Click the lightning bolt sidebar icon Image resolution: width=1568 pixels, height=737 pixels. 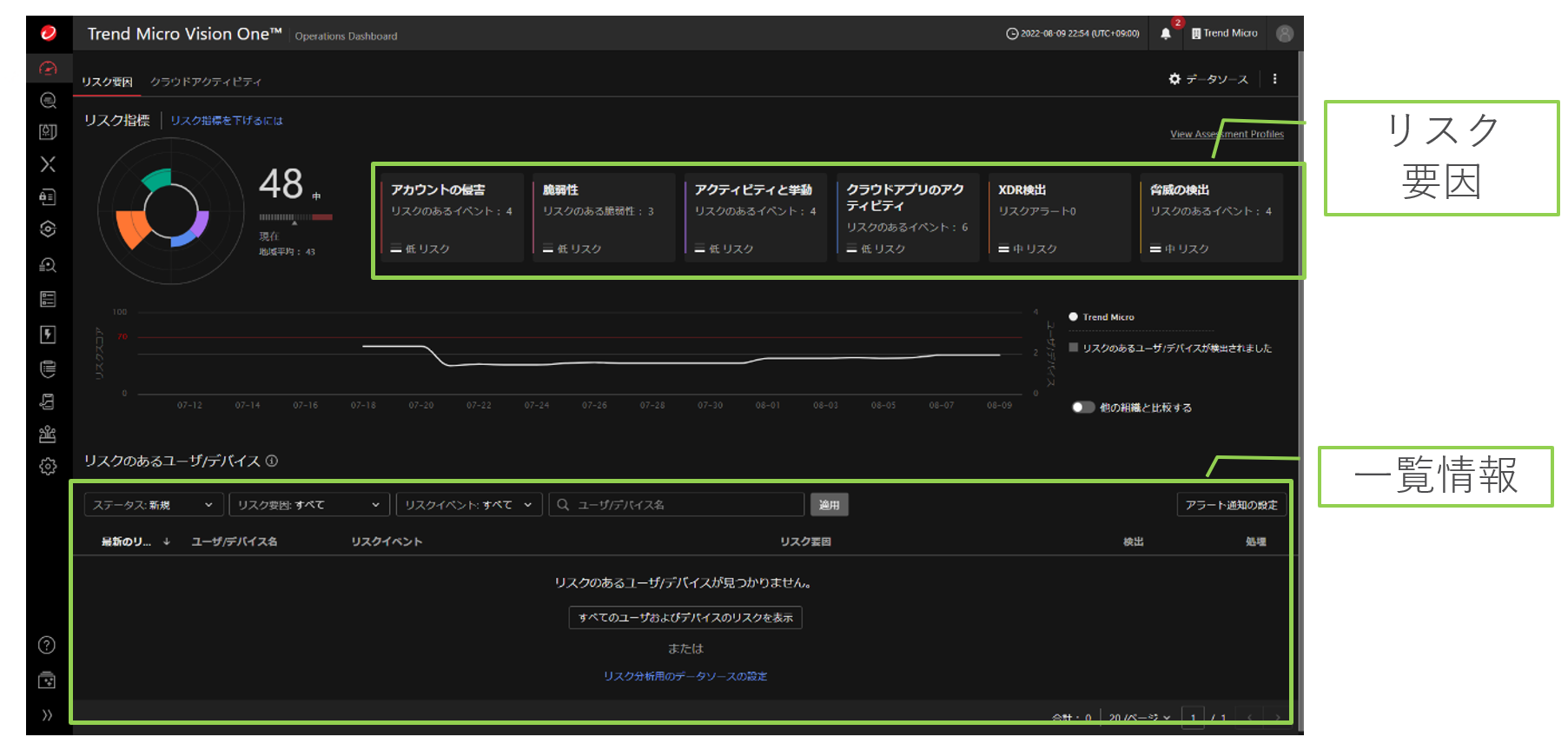pyautogui.click(x=48, y=335)
